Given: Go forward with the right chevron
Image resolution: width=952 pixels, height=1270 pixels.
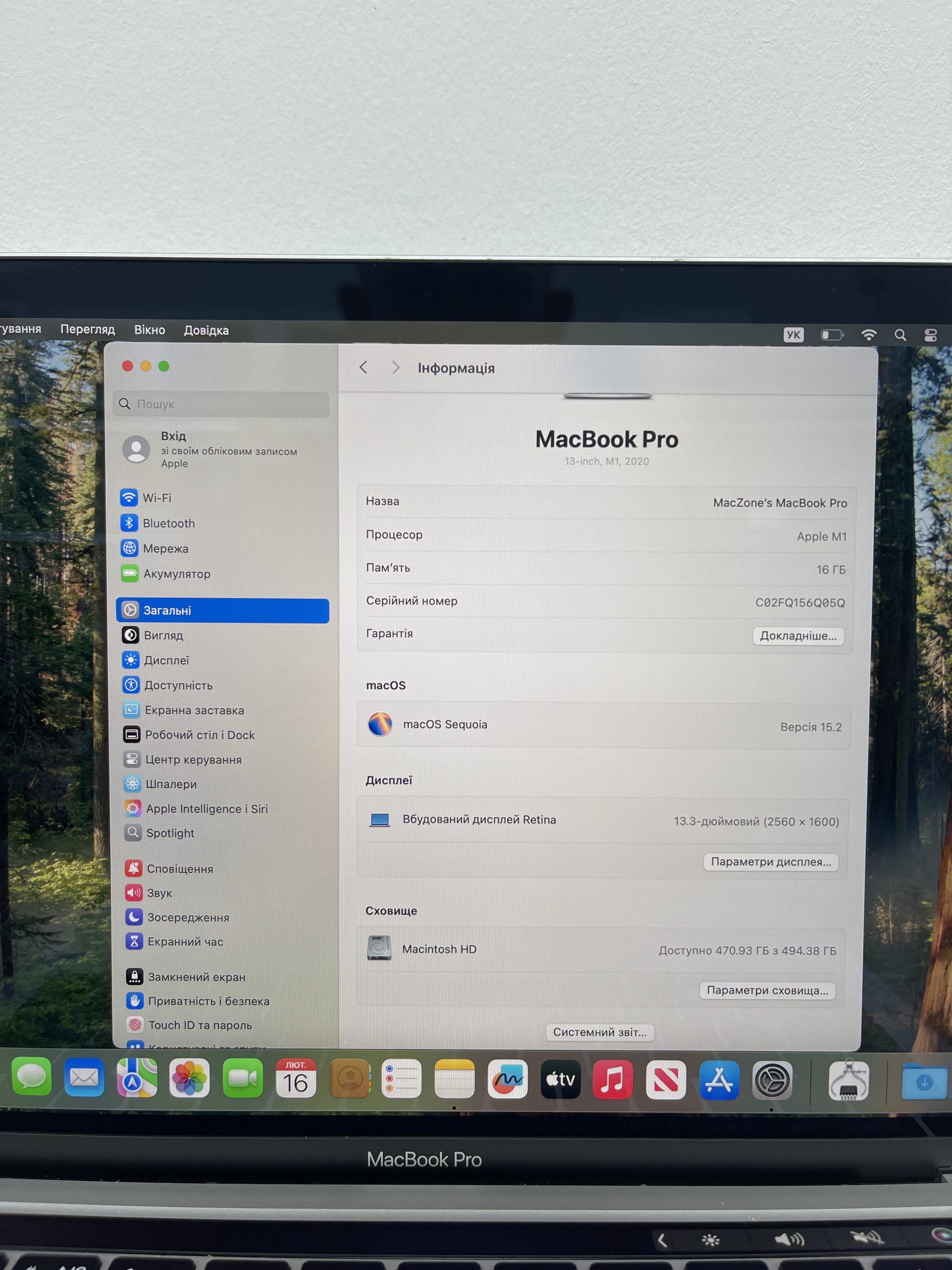Looking at the screenshot, I should pos(395,368).
